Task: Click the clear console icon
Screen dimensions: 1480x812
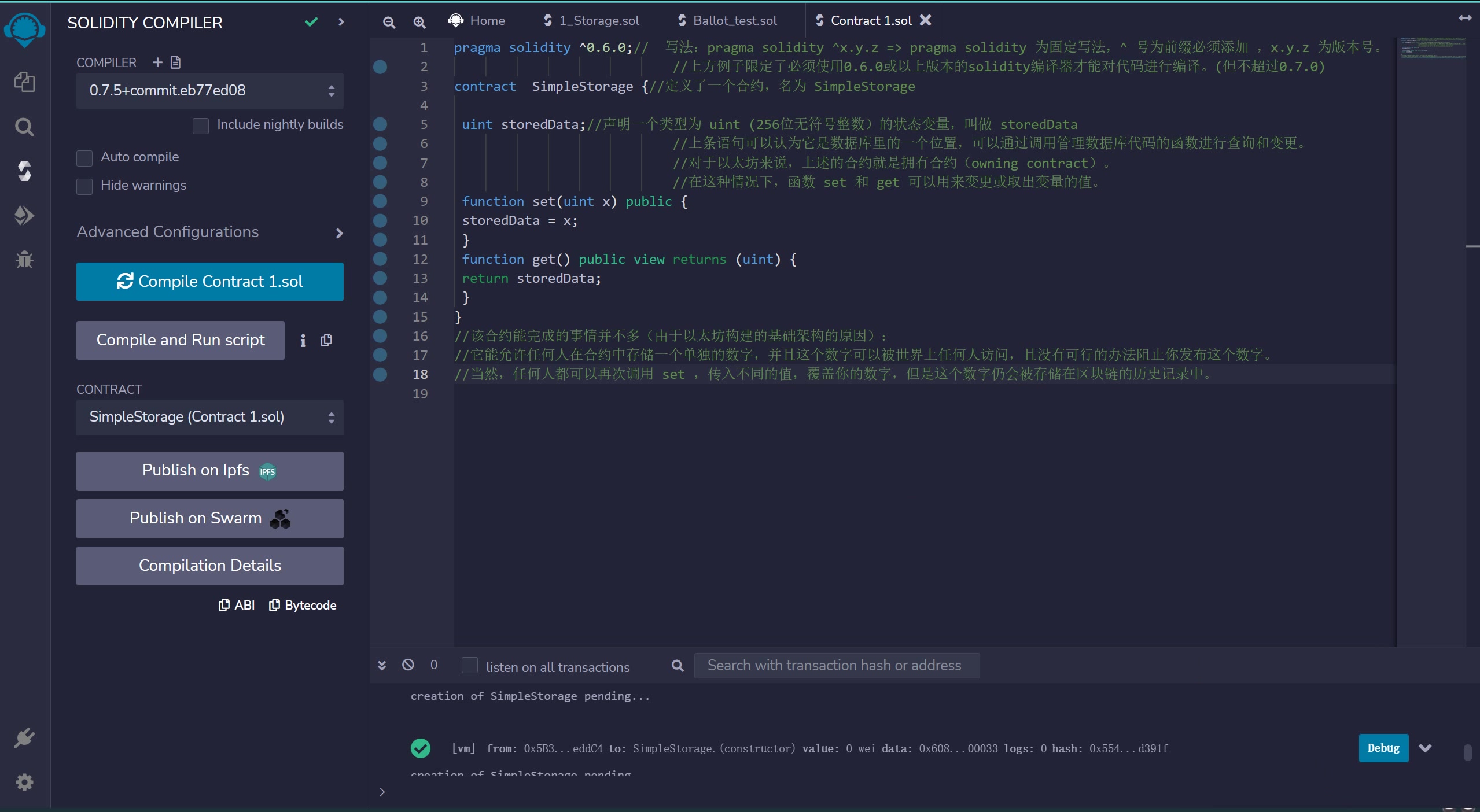Action: 408,665
